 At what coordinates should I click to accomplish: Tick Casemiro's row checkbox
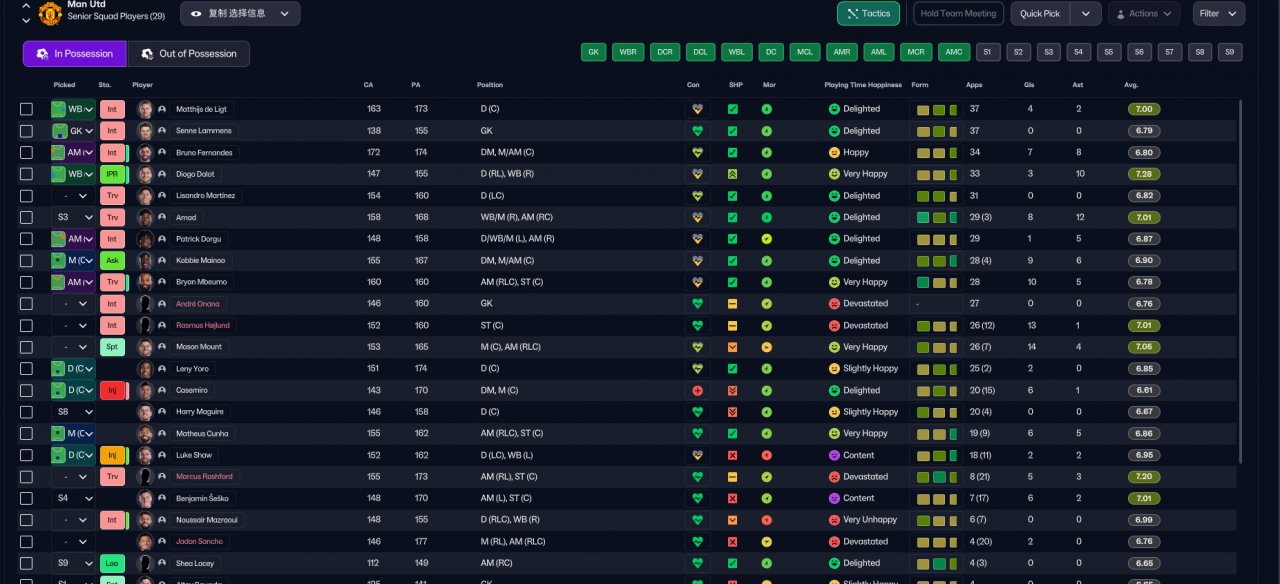click(x=26, y=390)
